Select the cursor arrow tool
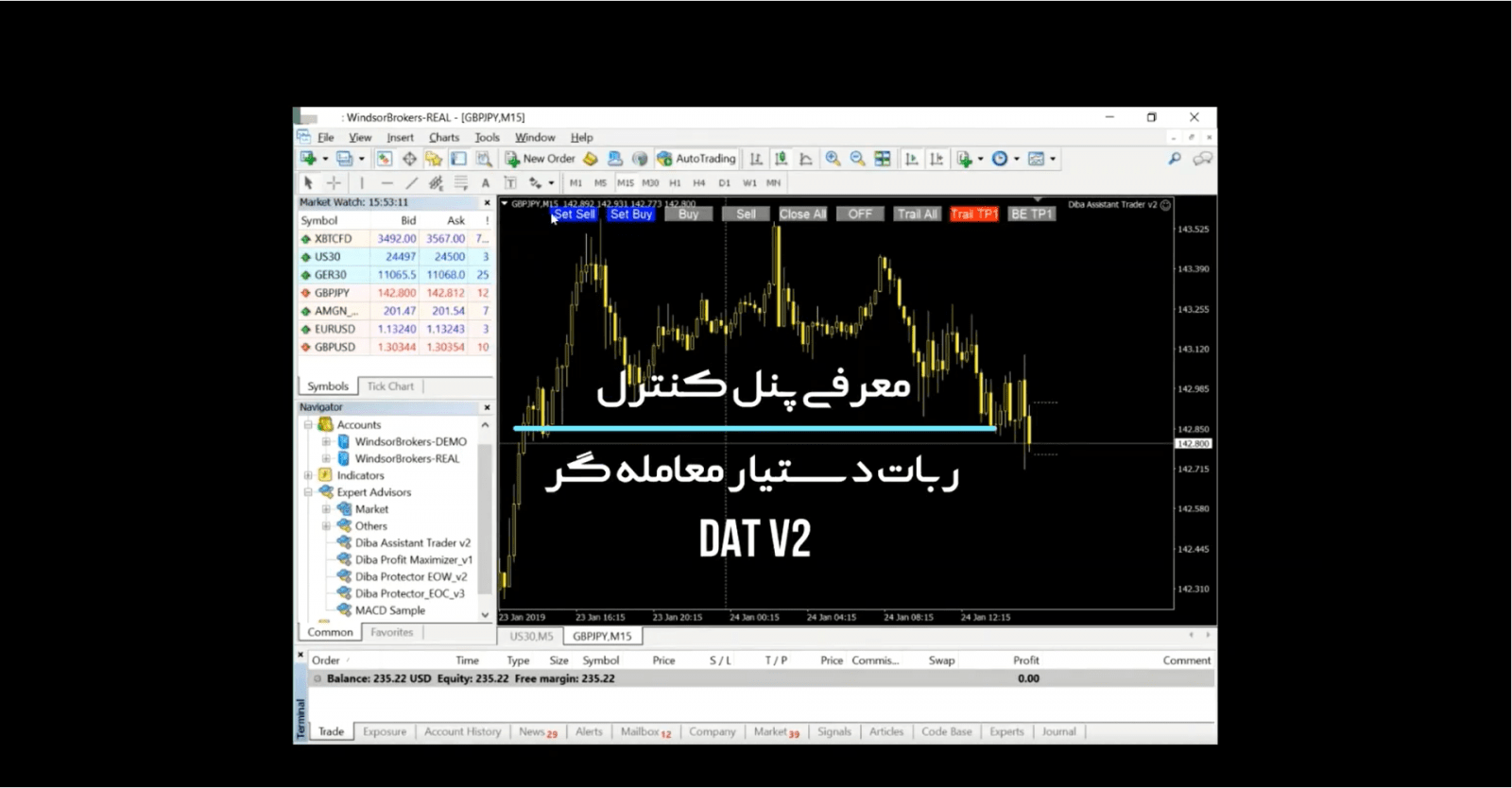The width and height of the screenshot is (1512, 788). coord(307,183)
